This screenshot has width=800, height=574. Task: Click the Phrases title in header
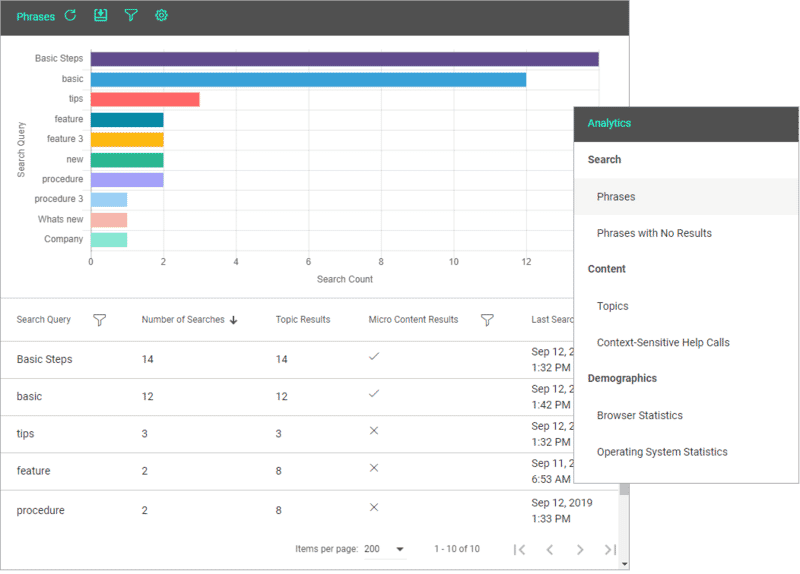(x=35, y=16)
